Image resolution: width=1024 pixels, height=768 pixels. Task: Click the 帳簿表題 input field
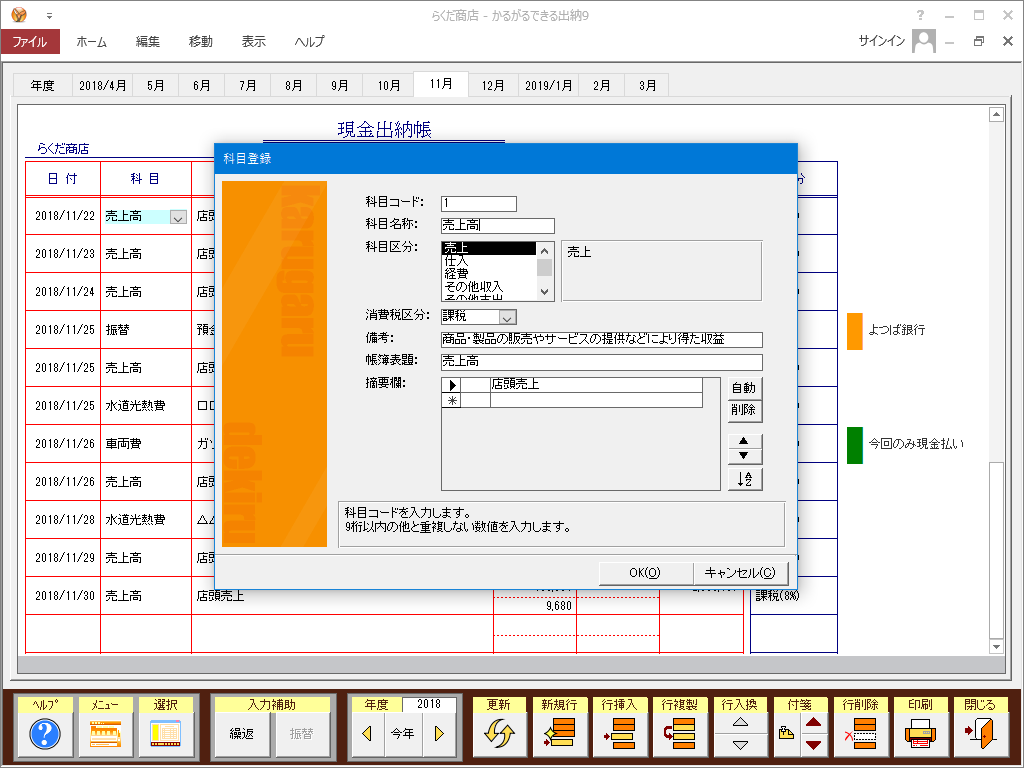[x=601, y=362]
